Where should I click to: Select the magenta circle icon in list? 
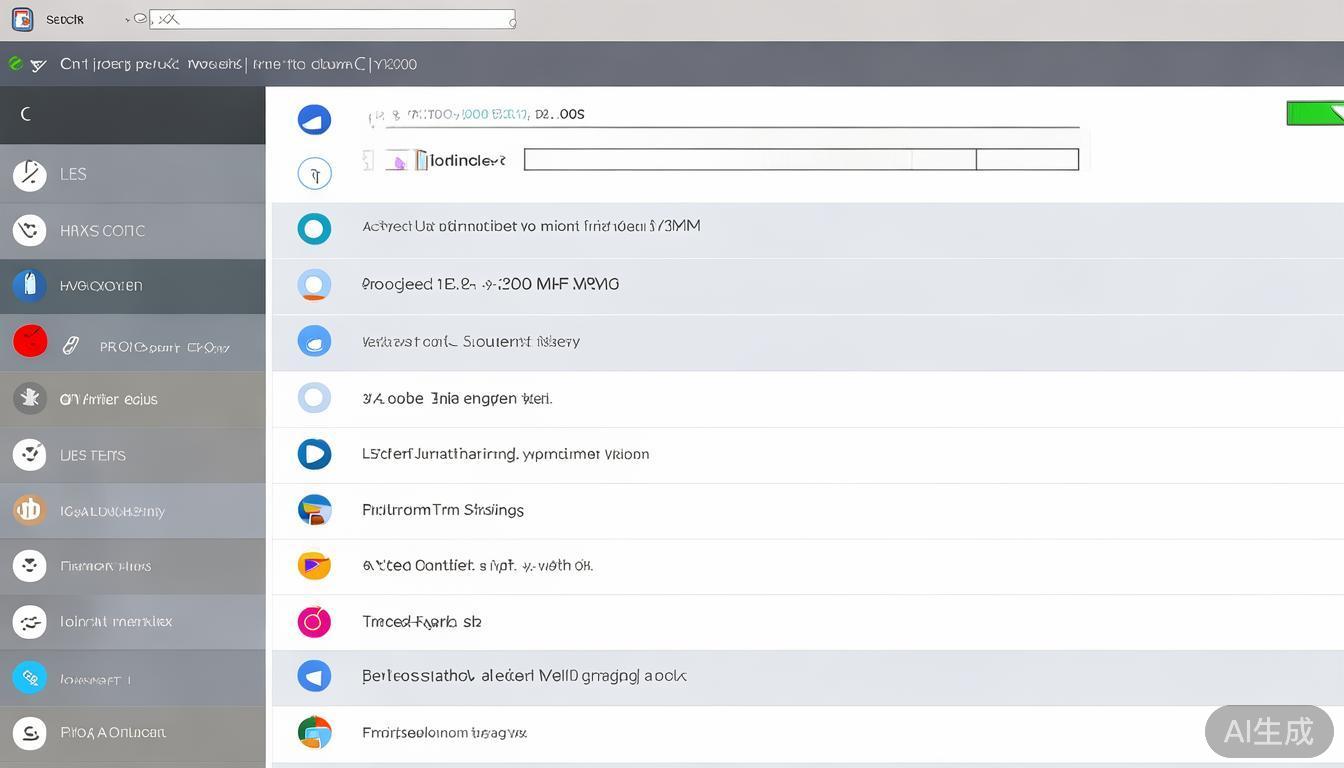click(314, 622)
